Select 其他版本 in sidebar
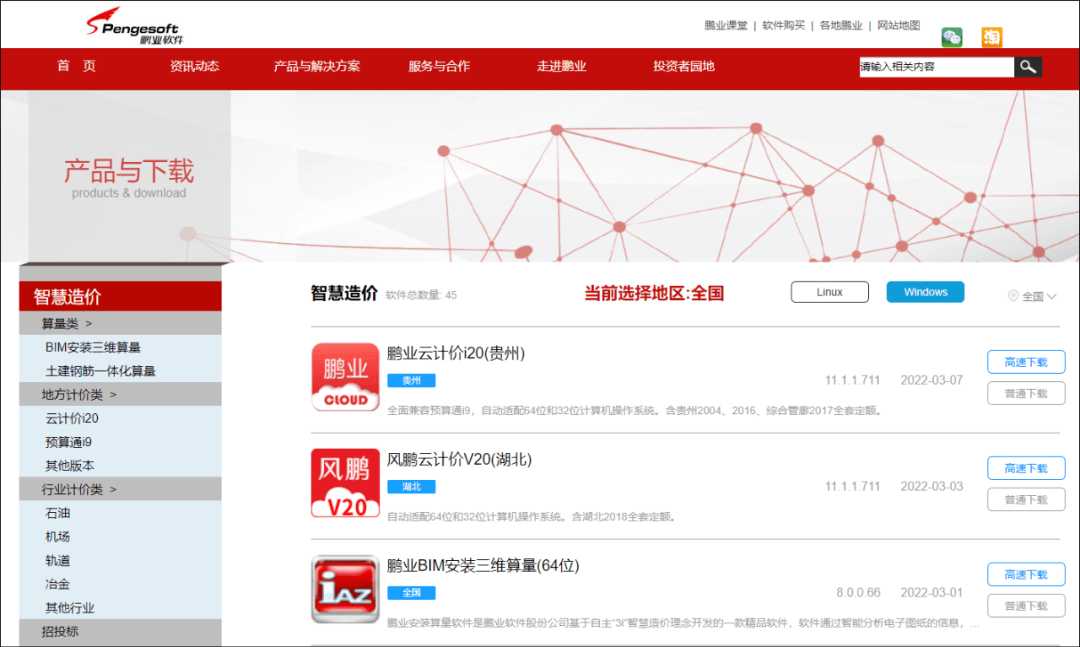1080x647 pixels. 70,466
